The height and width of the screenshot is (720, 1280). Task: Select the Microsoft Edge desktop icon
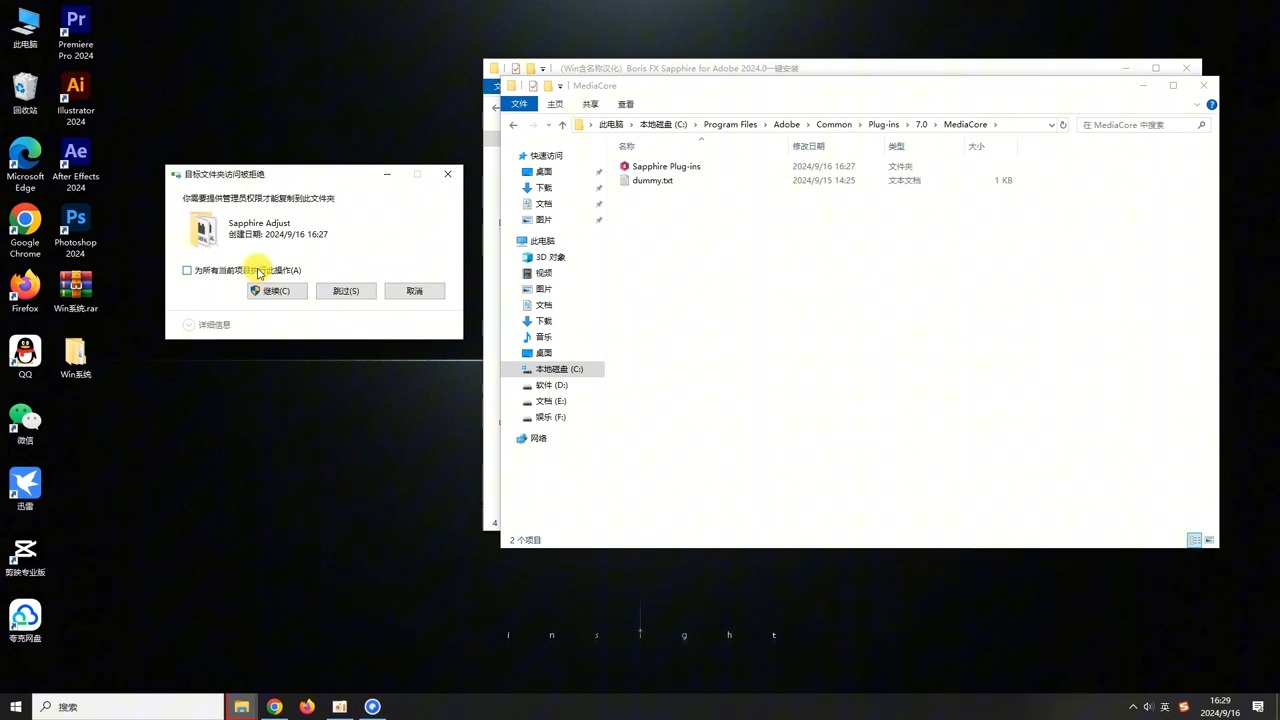pos(25,165)
